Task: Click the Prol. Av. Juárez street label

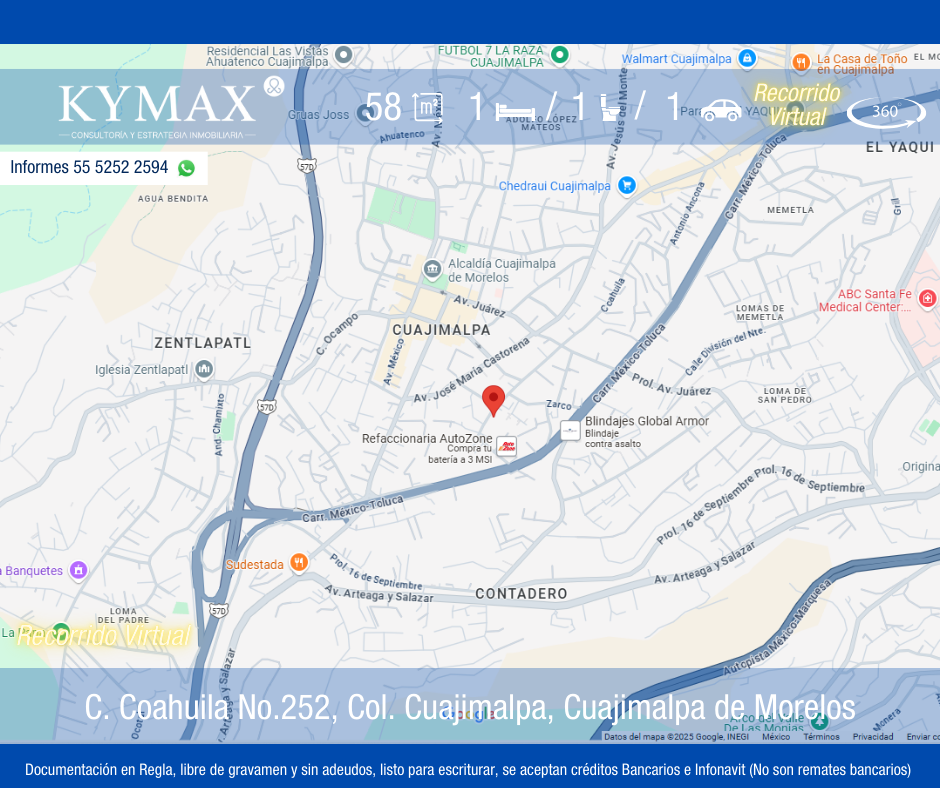Action: click(671, 386)
